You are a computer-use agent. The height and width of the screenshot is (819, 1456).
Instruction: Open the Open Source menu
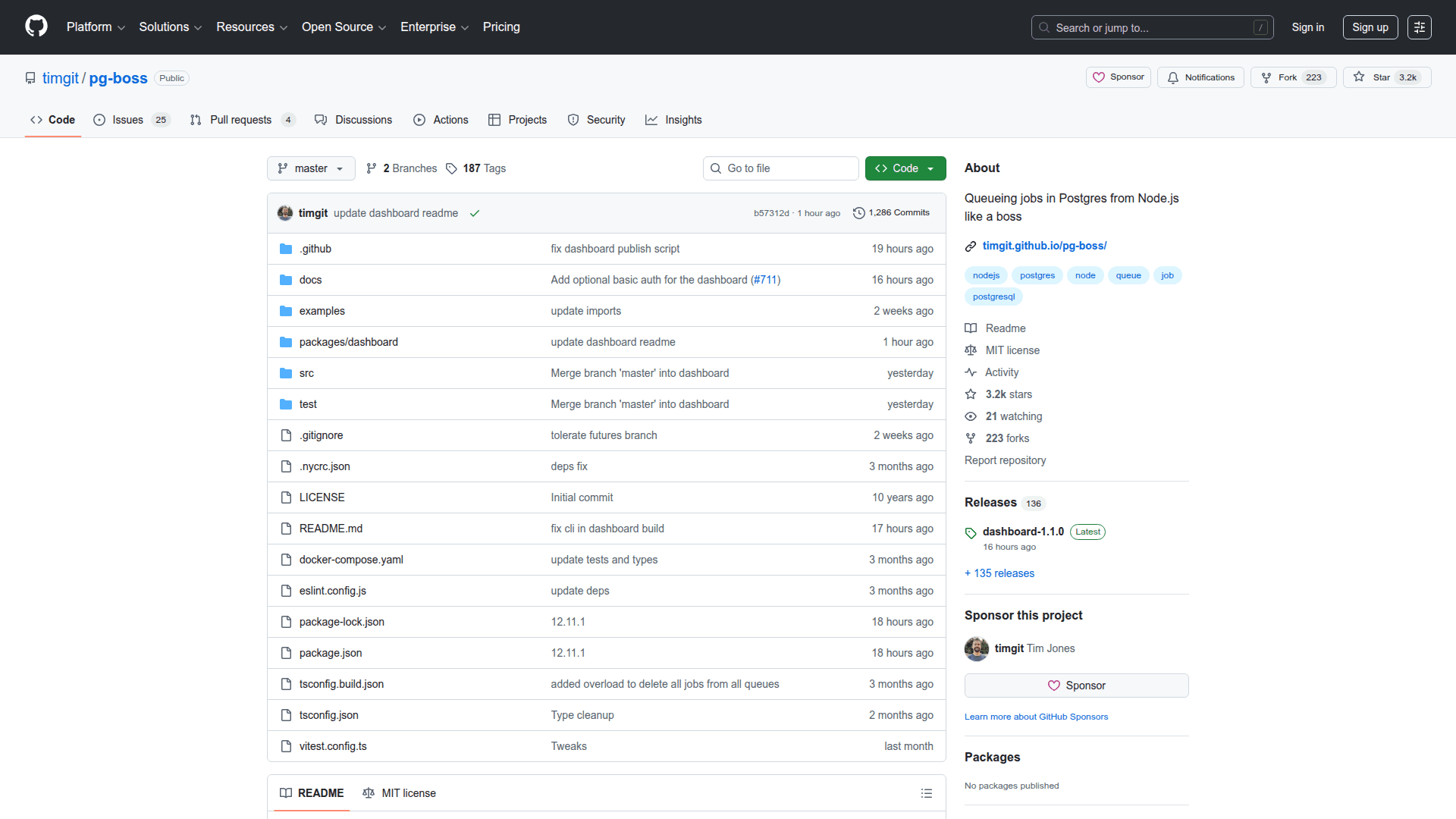pyautogui.click(x=344, y=27)
